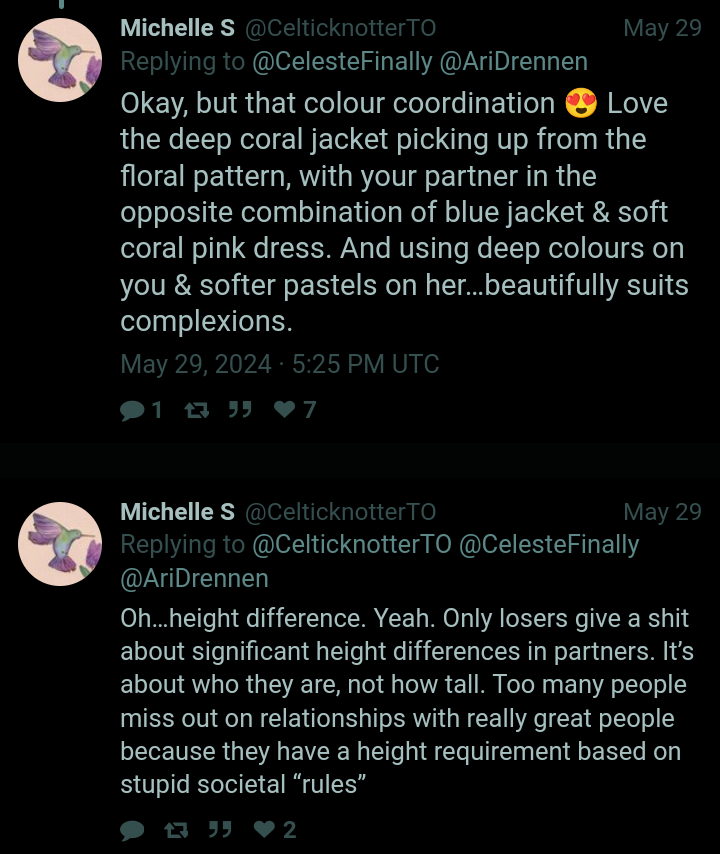Screen dimensions: 720x854
Task: Click the May 29 date on first tweet
Action: (x=662, y=28)
